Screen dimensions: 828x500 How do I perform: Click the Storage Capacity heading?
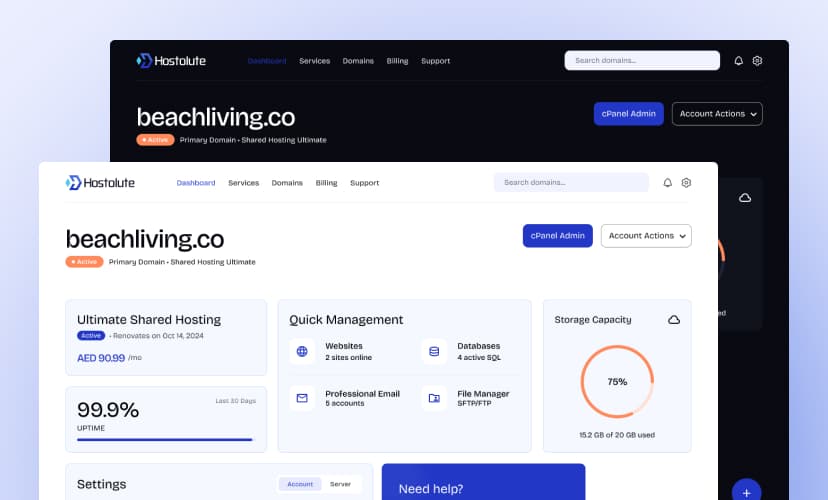(592, 319)
